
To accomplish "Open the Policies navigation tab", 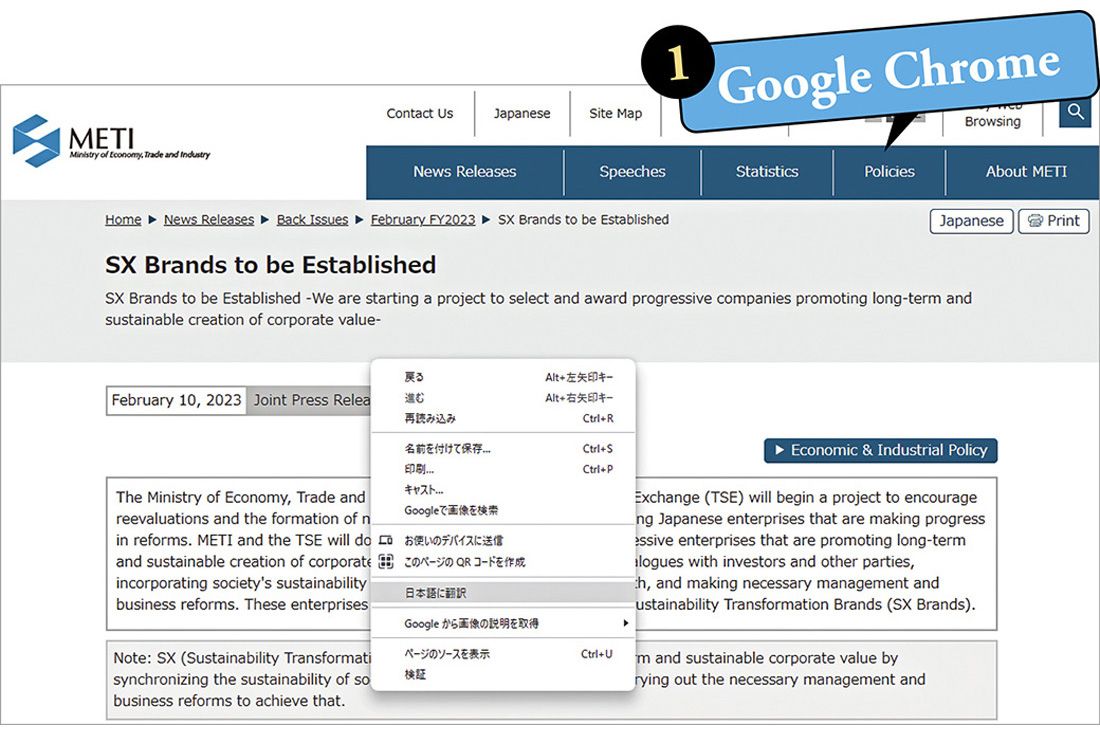I will point(890,172).
